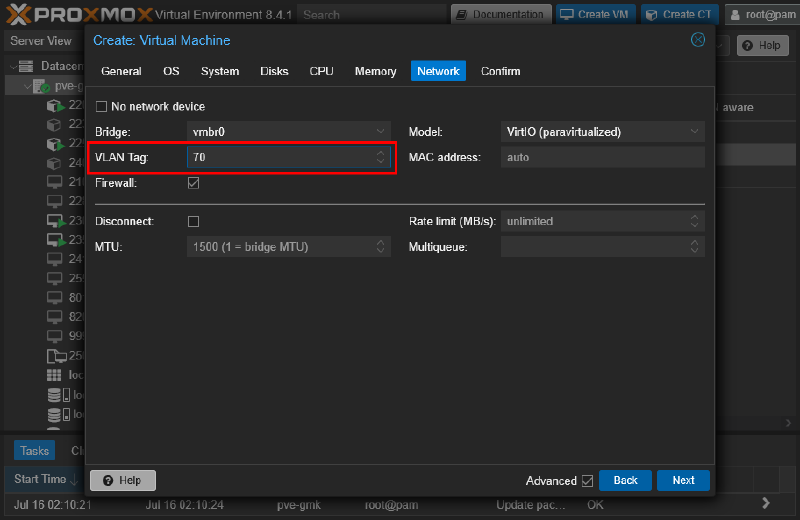The image size is (800, 520).
Task: Switch to the Disks tab
Action: (x=274, y=71)
